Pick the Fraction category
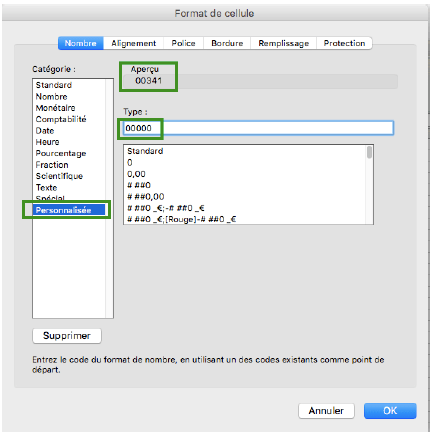434x434 pixels. tap(69, 165)
